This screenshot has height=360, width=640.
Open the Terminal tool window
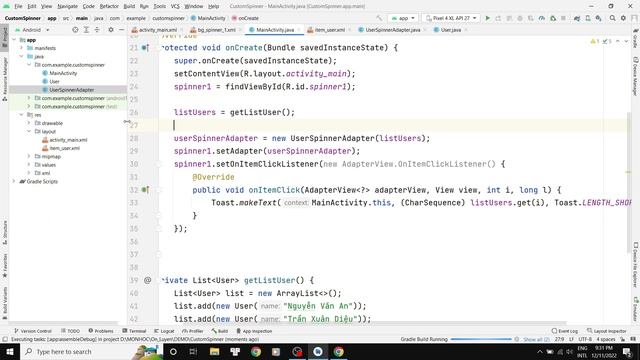134,331
